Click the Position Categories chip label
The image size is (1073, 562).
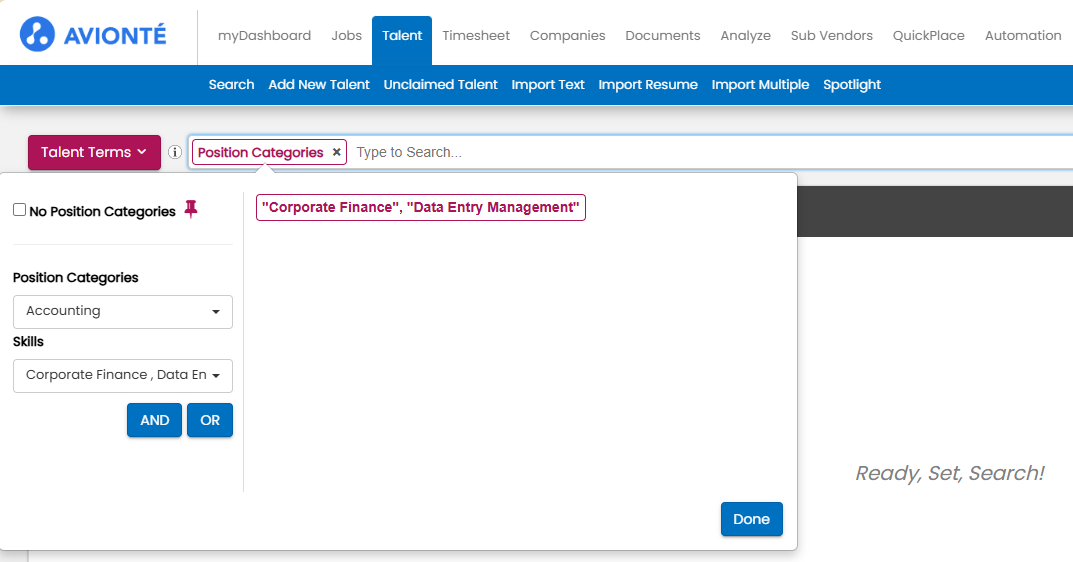pos(261,152)
